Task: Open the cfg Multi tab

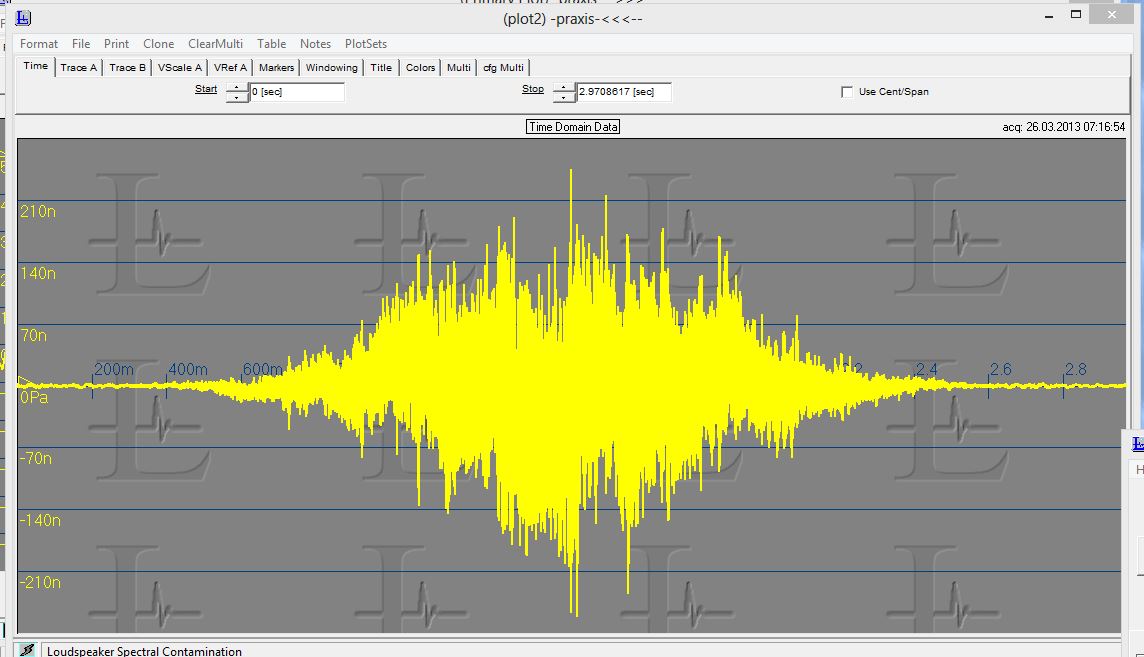Action: [x=503, y=67]
